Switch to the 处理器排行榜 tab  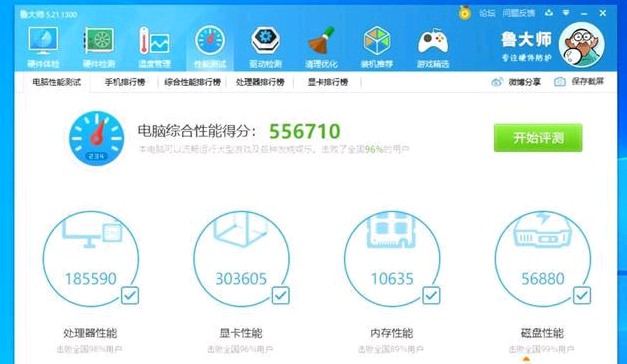(x=260, y=82)
